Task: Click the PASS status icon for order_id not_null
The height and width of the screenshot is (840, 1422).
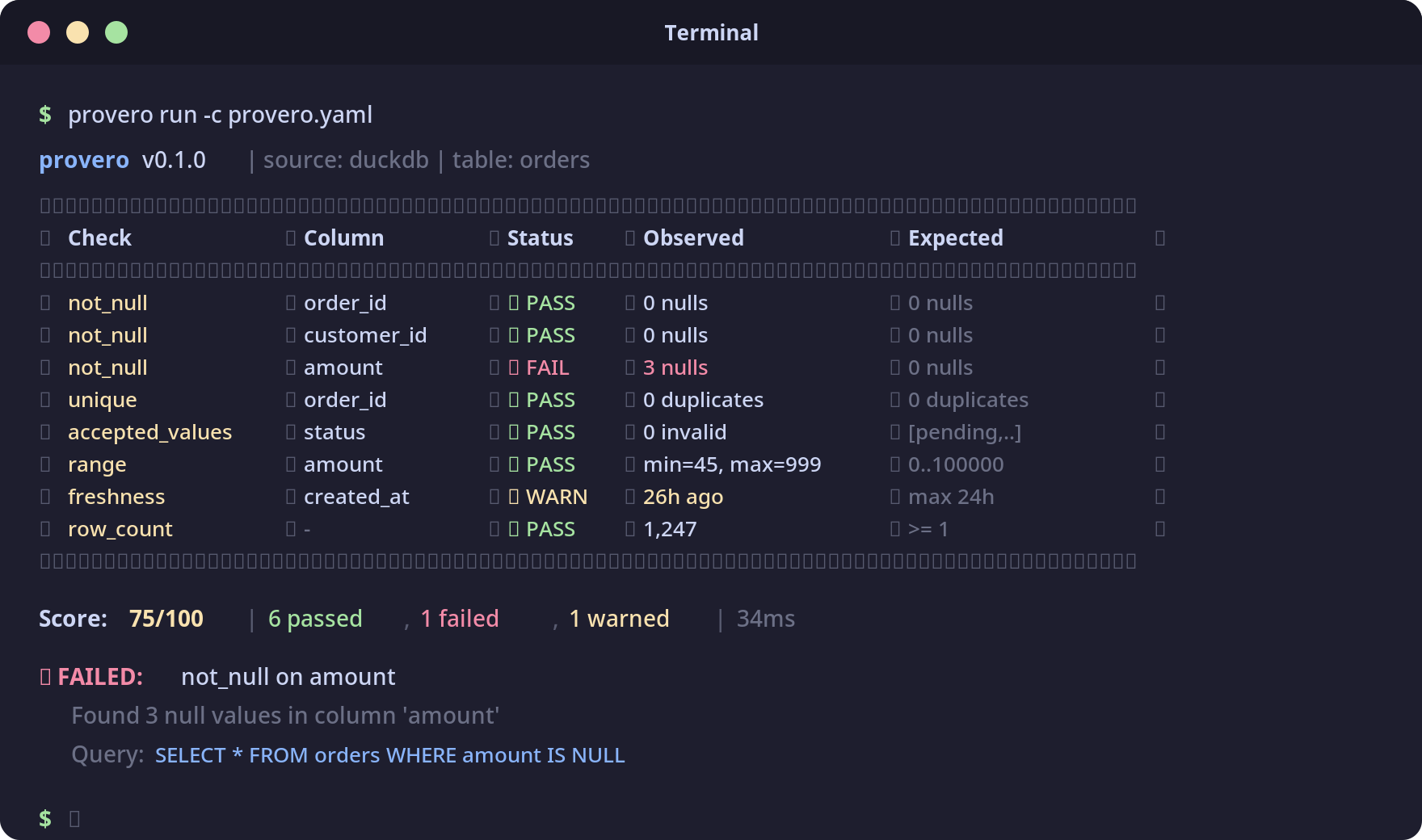Action: coord(514,303)
